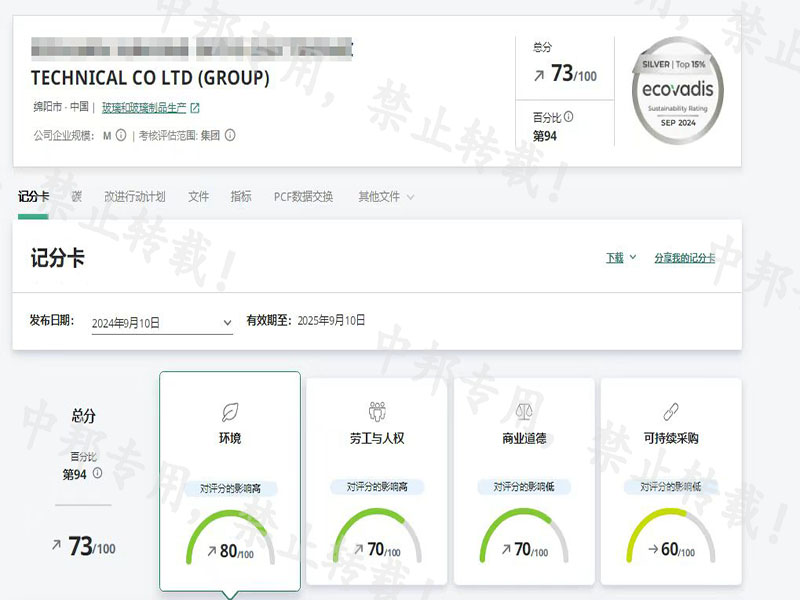
Task: Switch to the 改进行动计划 tab
Action: point(135,197)
